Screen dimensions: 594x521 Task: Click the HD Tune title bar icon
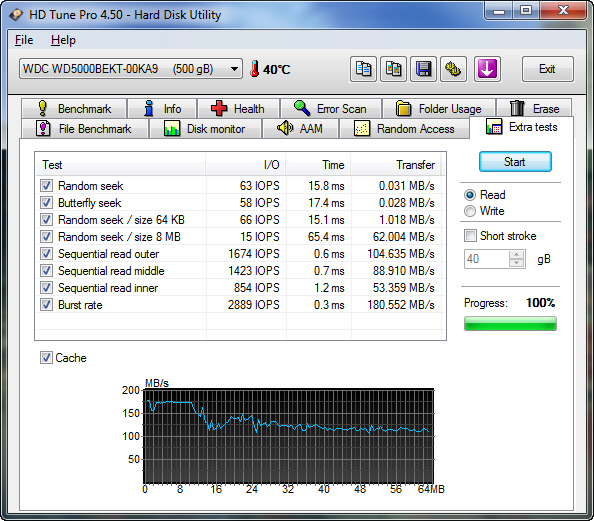[x=16, y=15]
